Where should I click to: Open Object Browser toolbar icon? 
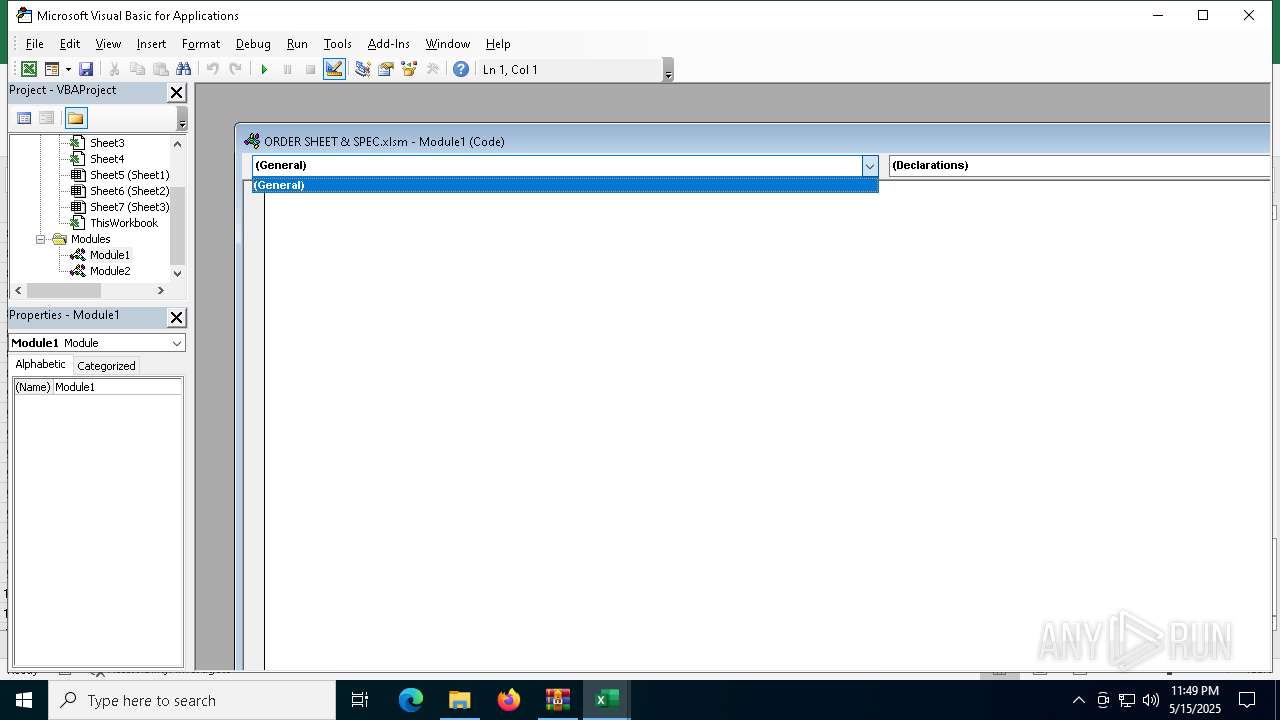408,69
